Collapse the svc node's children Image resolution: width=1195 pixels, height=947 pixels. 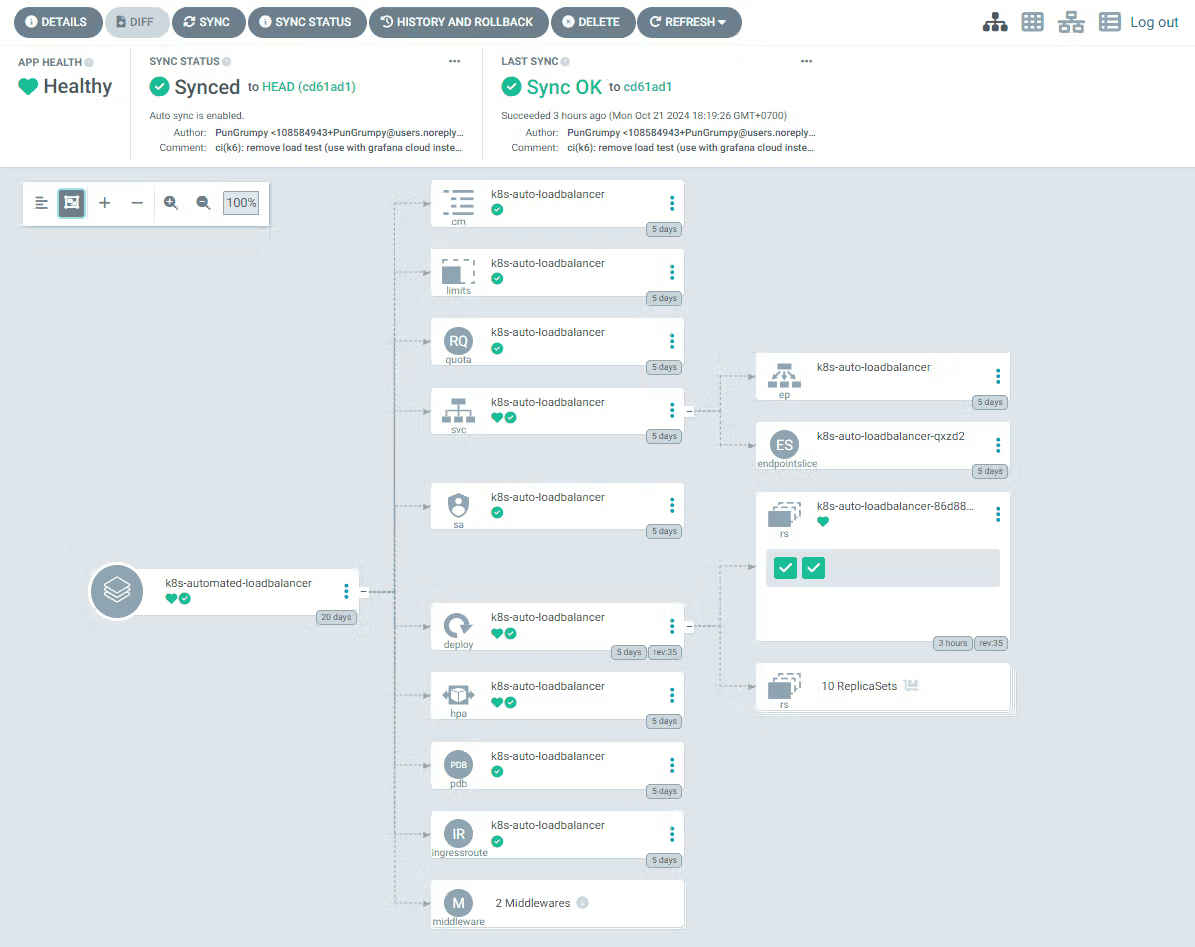pyautogui.click(x=688, y=410)
